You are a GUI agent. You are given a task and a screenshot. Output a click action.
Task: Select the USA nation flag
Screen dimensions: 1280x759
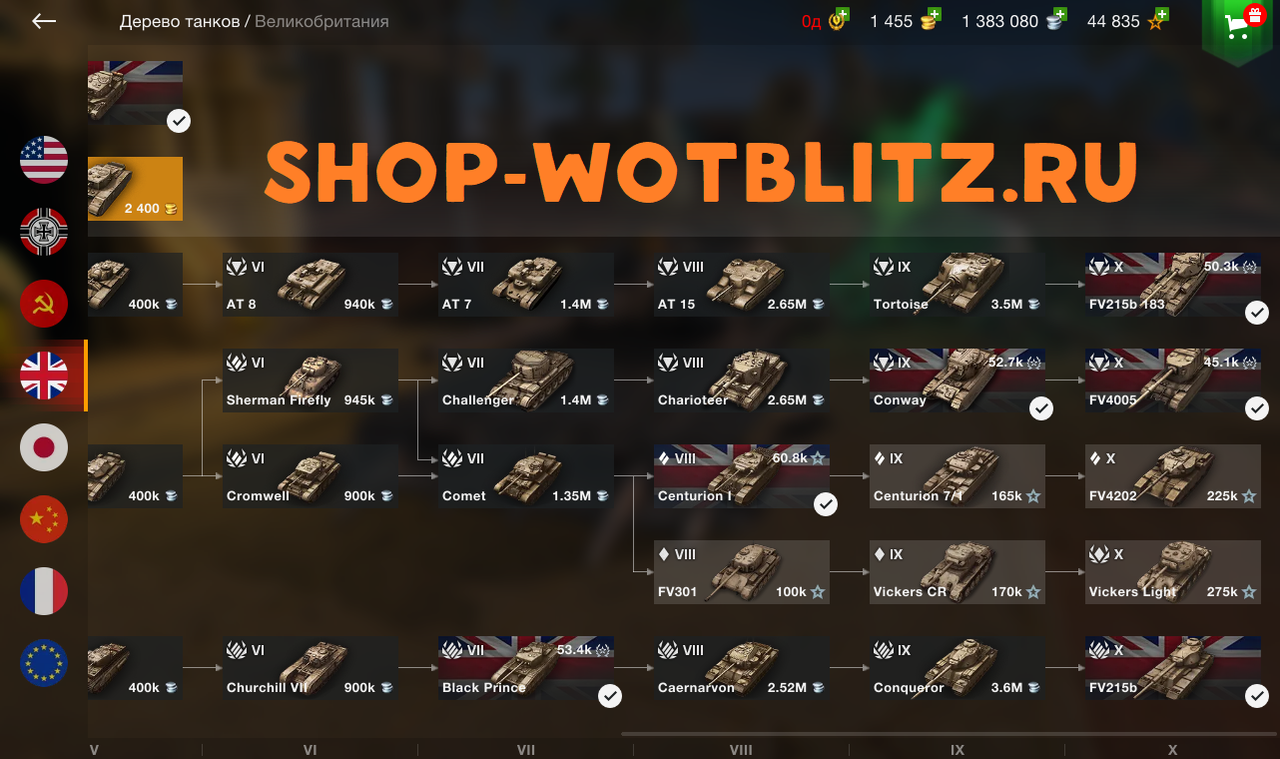[44, 160]
